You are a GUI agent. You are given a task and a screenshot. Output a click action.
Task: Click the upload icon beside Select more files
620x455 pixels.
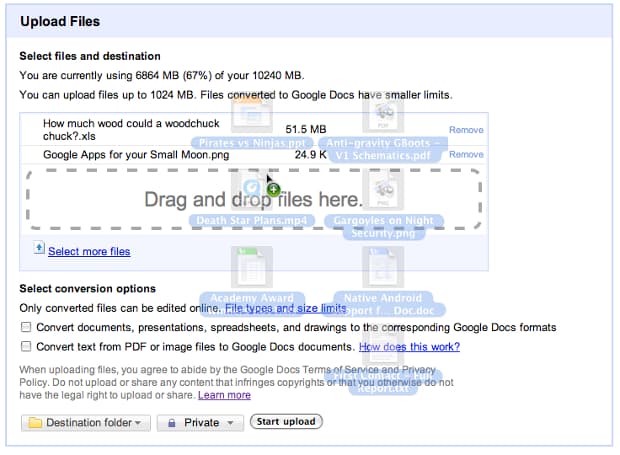[x=39, y=248]
